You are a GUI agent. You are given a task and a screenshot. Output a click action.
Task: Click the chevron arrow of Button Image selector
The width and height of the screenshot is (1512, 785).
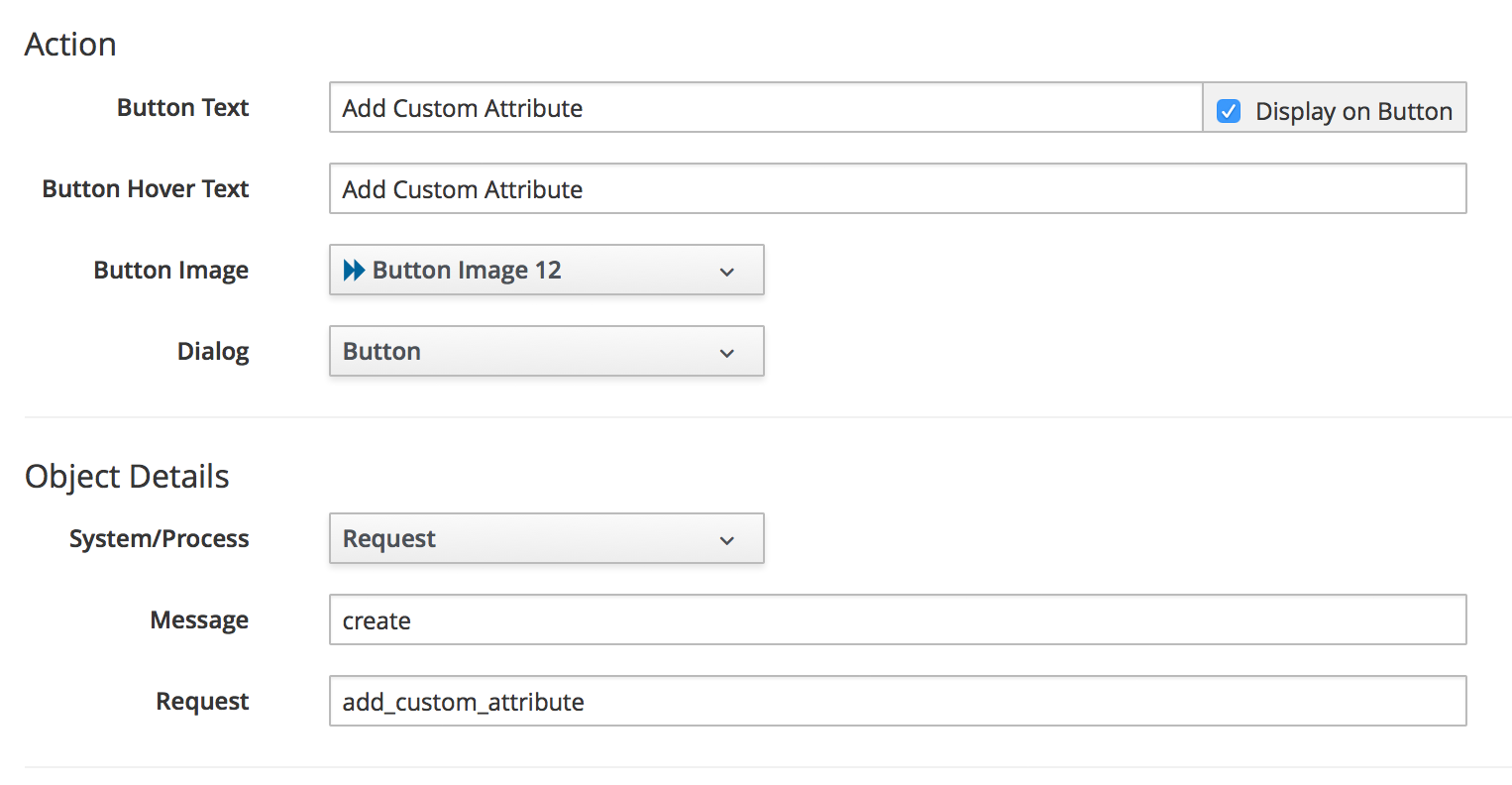tap(727, 272)
